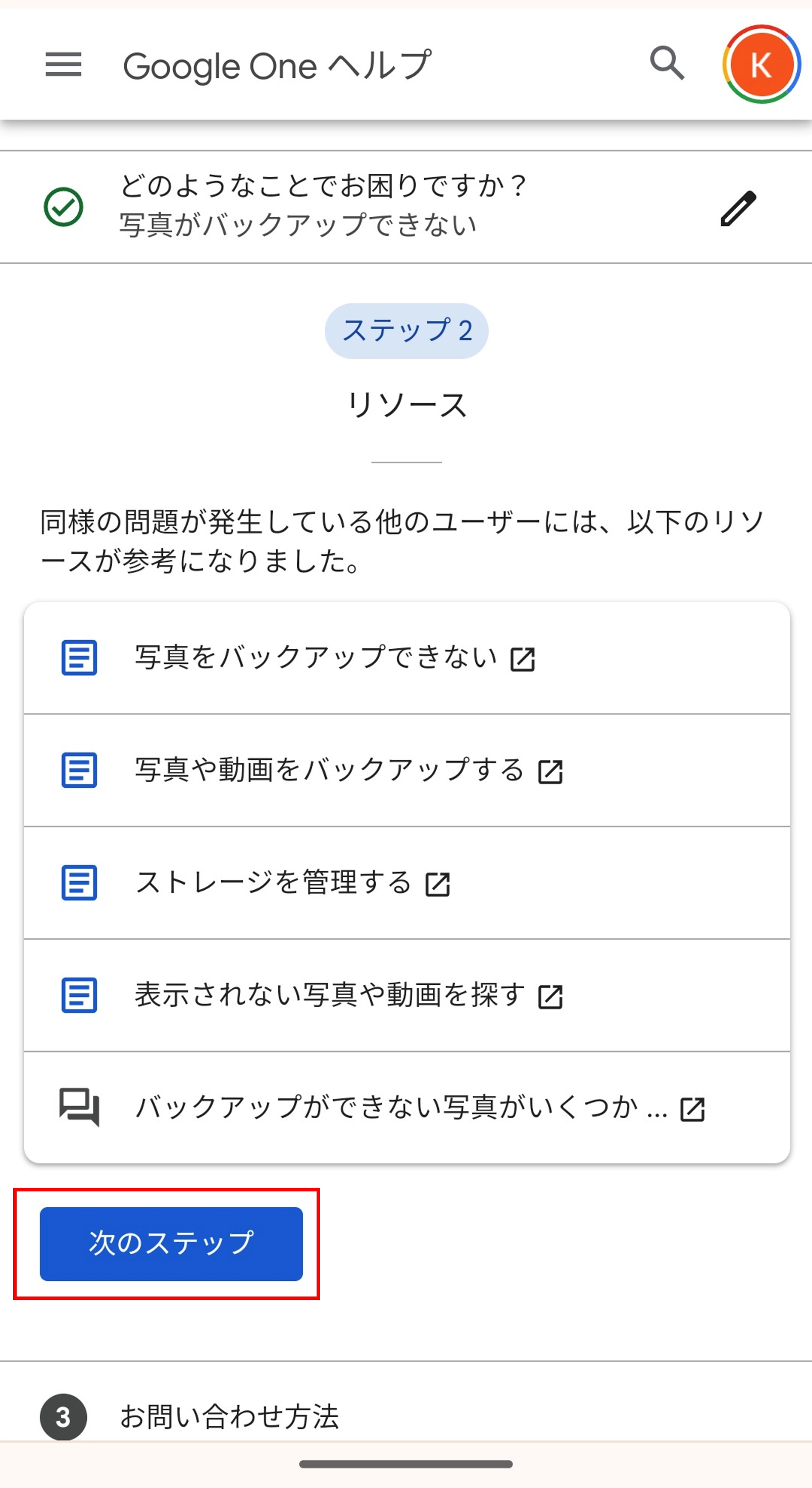Click the Google One ヘルプ title

tap(277, 65)
